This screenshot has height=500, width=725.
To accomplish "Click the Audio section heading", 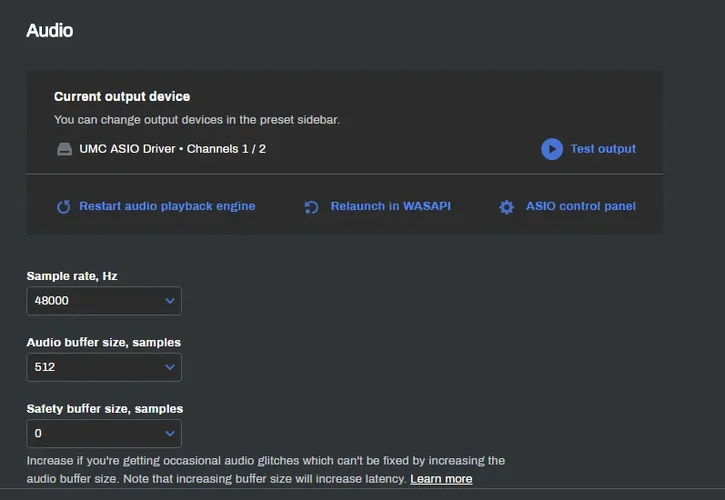I will (x=49, y=30).
